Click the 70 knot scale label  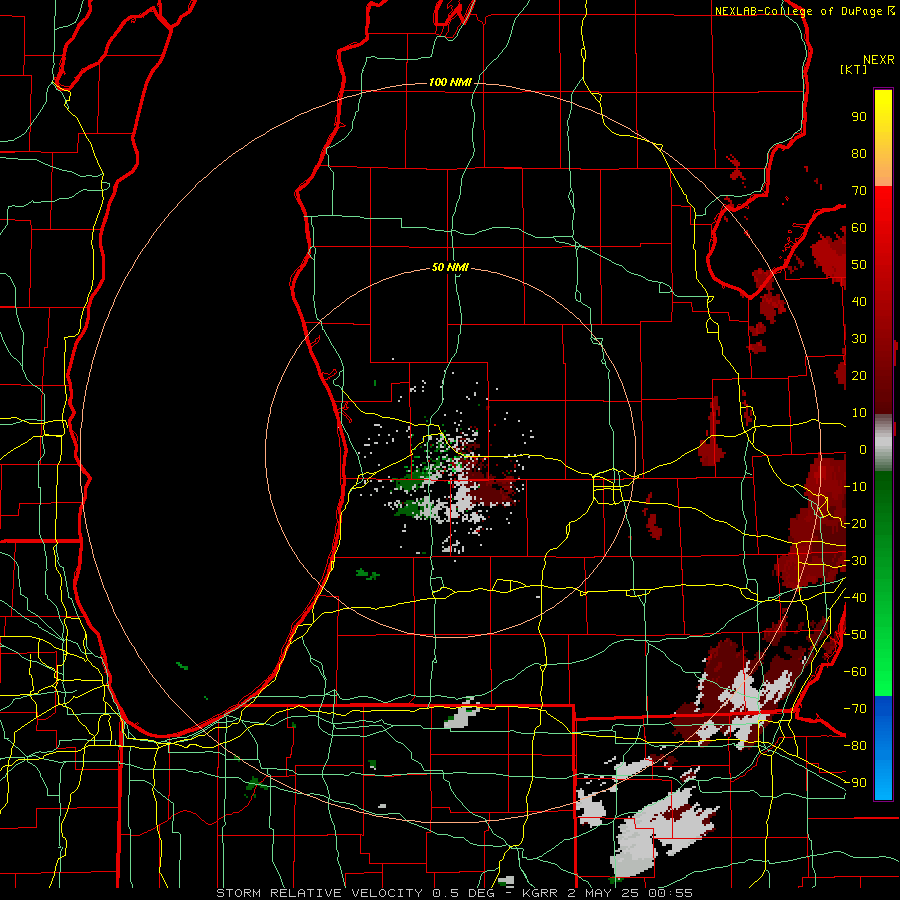point(859,191)
